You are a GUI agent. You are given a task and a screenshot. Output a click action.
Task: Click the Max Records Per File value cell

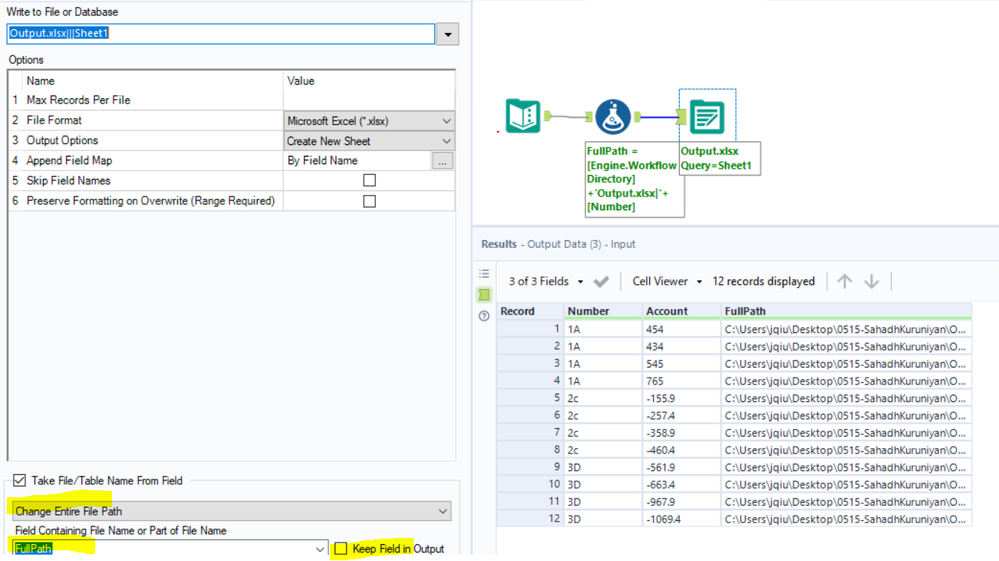pos(369,100)
